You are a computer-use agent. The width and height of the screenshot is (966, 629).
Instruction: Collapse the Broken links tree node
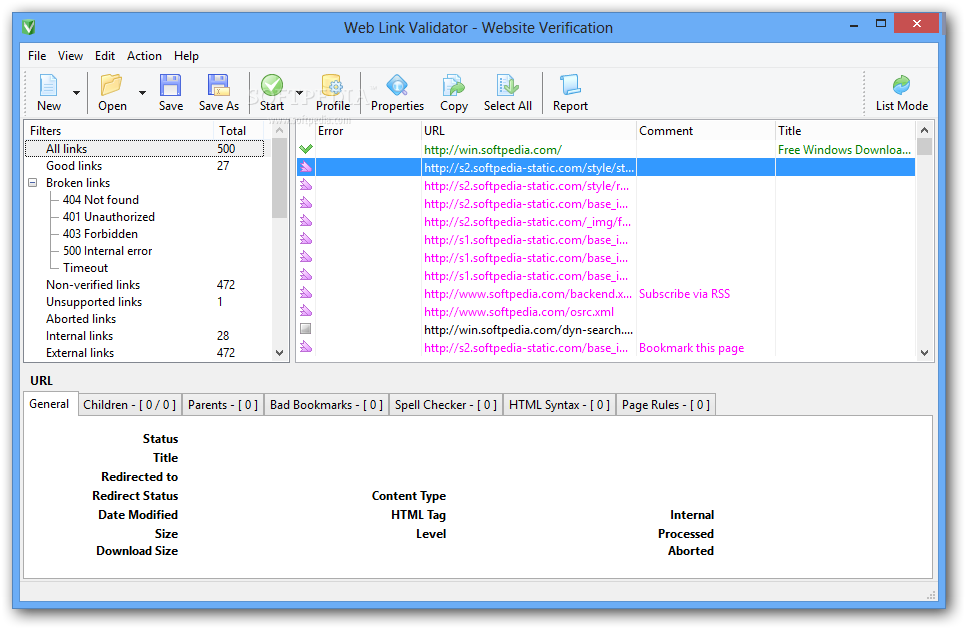coord(33,183)
